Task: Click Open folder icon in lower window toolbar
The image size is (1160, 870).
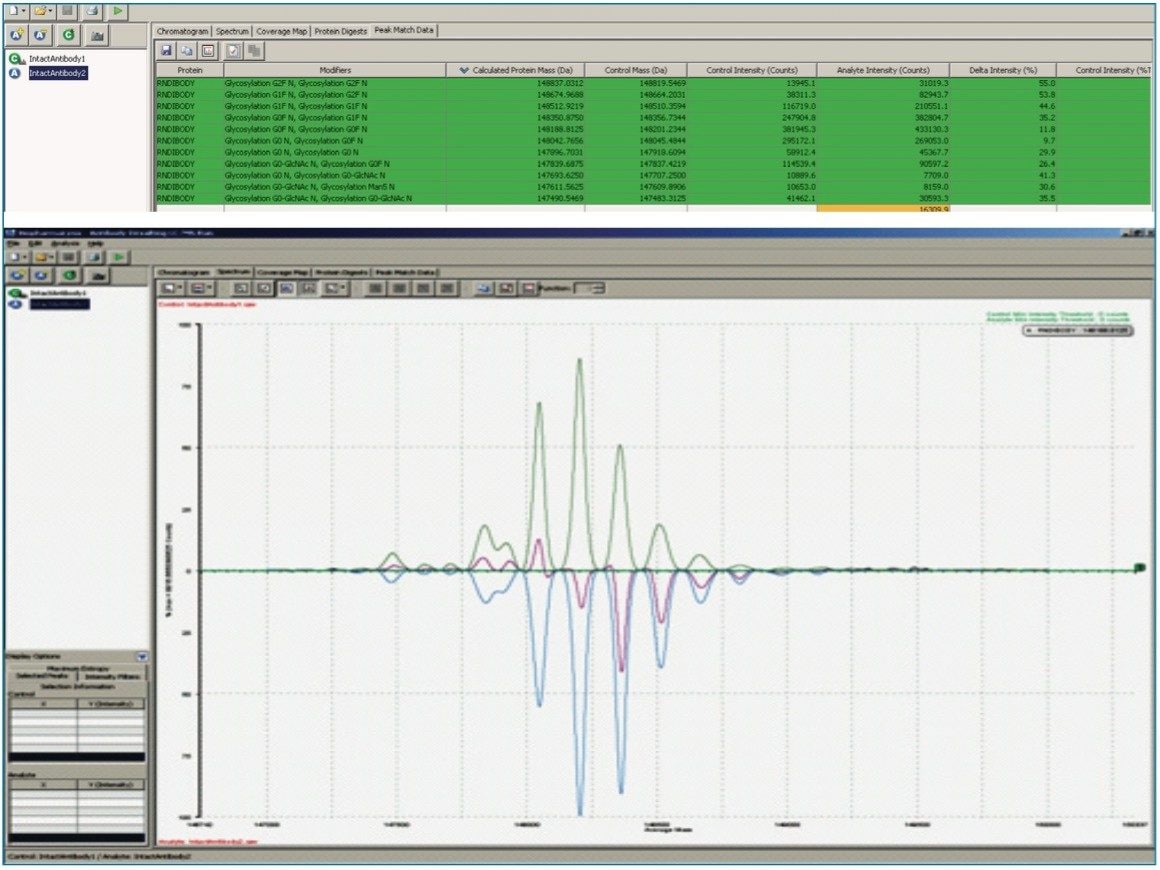Action: click(41, 257)
